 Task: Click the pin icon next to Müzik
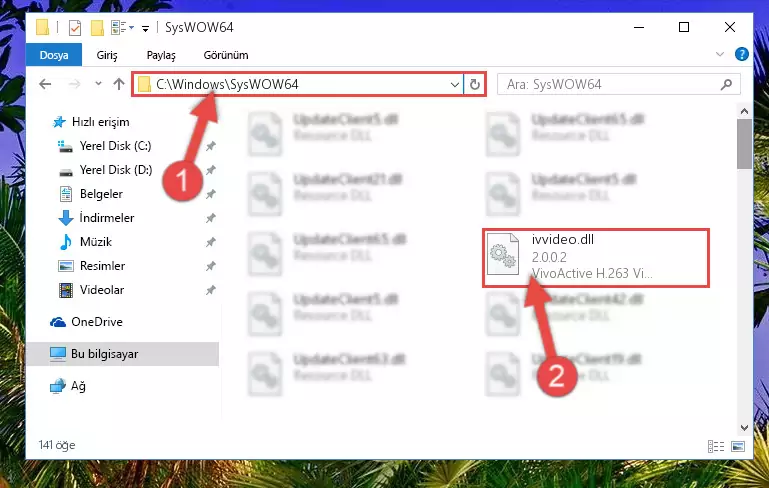[x=210, y=242]
